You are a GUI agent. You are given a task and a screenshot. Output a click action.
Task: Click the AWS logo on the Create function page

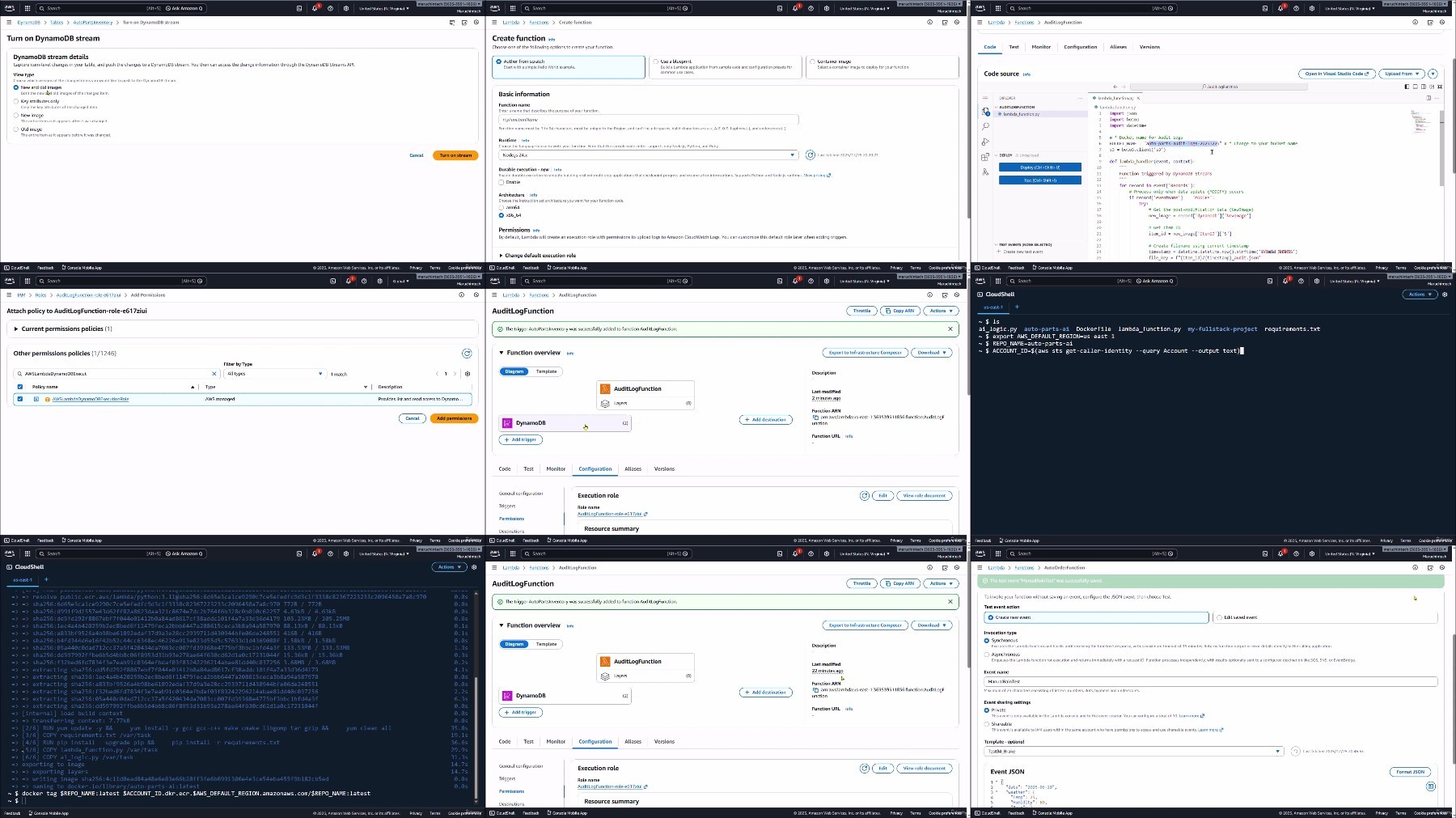(x=495, y=8)
